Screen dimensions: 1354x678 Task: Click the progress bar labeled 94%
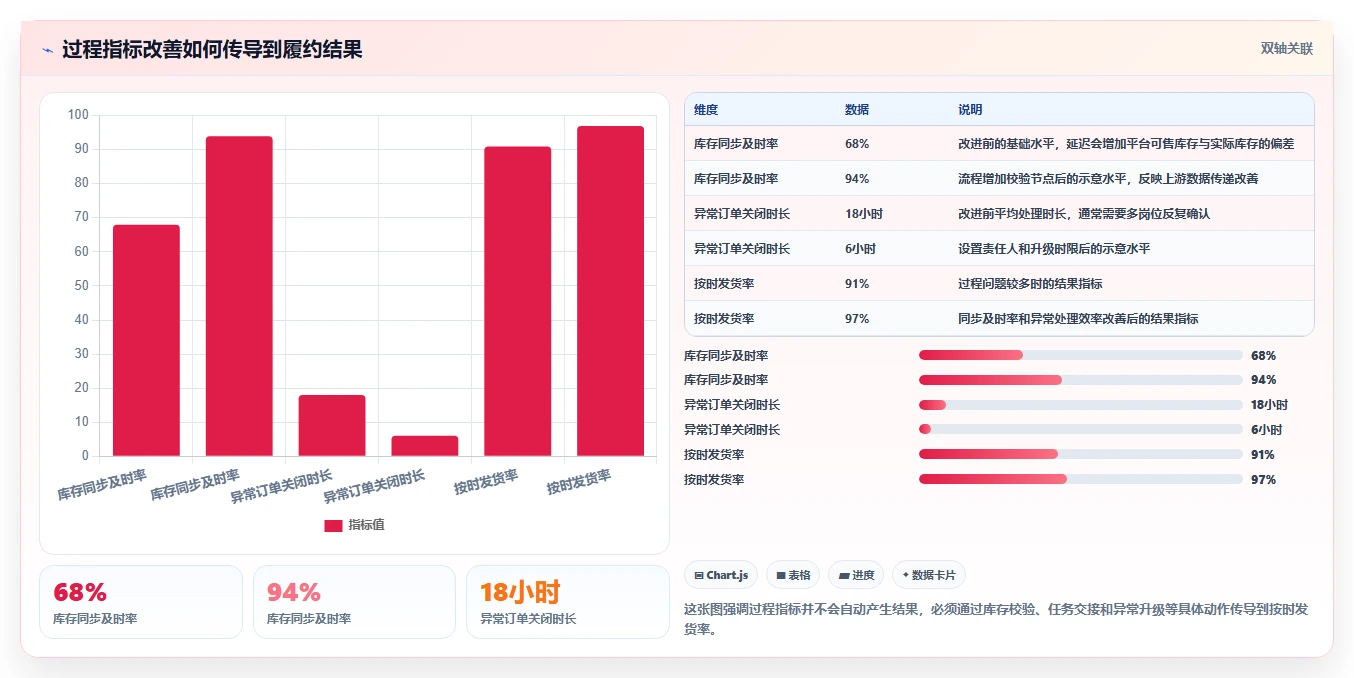click(x=1081, y=380)
